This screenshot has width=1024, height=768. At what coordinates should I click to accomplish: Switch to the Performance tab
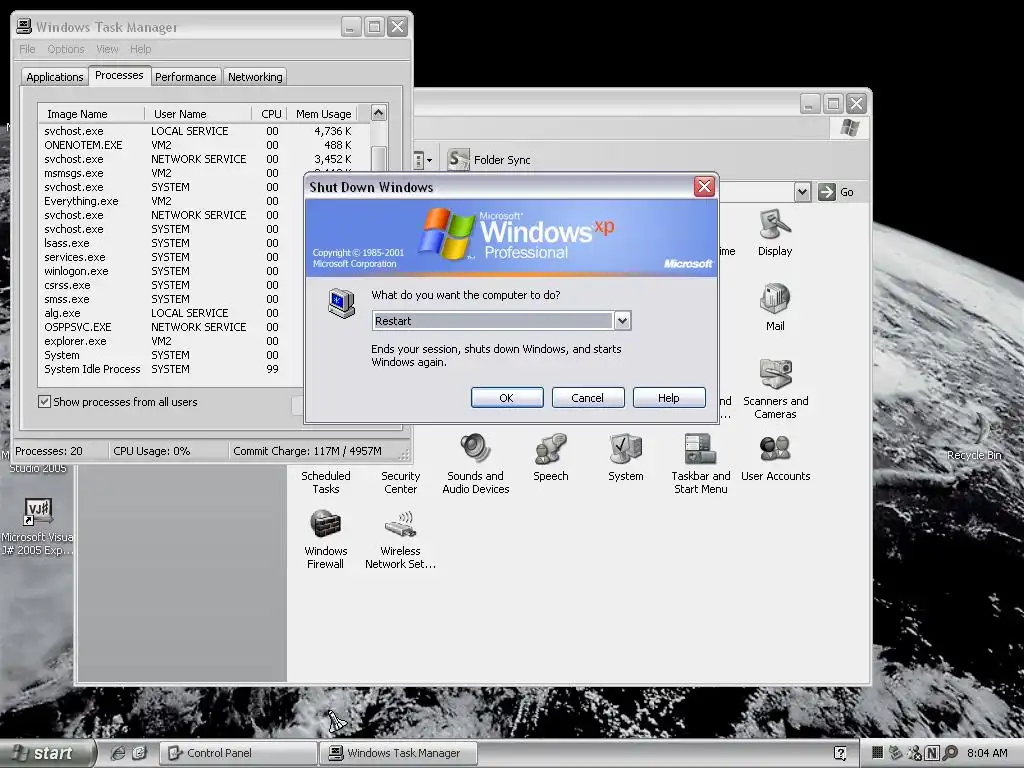[x=185, y=77]
